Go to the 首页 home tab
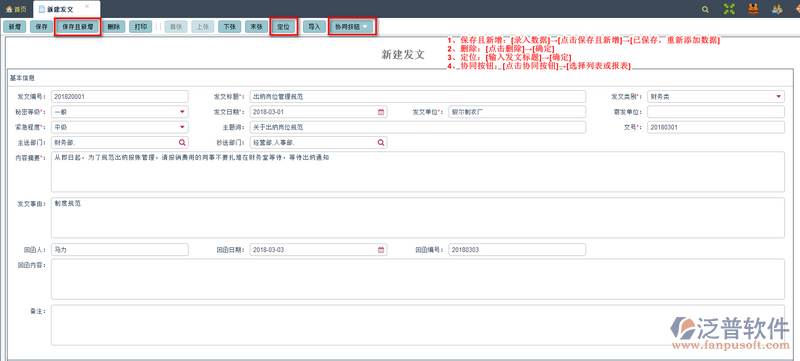 (x=16, y=10)
